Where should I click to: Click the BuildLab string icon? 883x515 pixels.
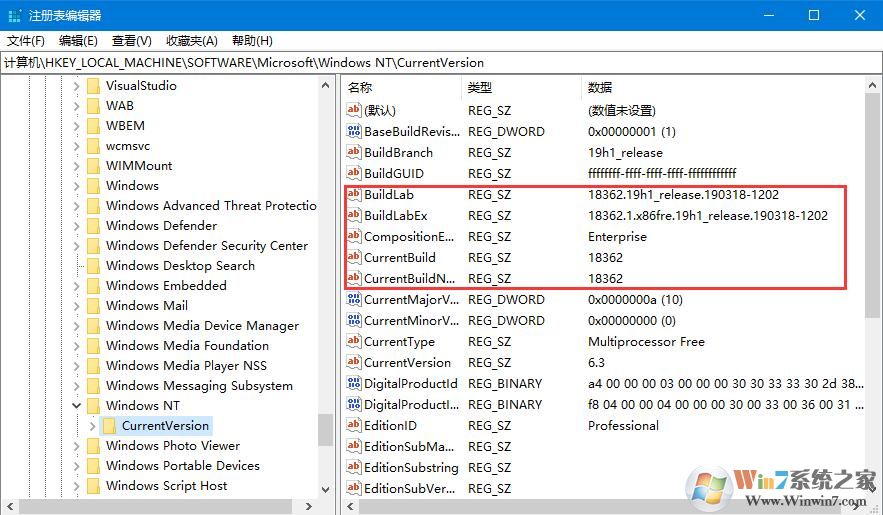(354, 194)
